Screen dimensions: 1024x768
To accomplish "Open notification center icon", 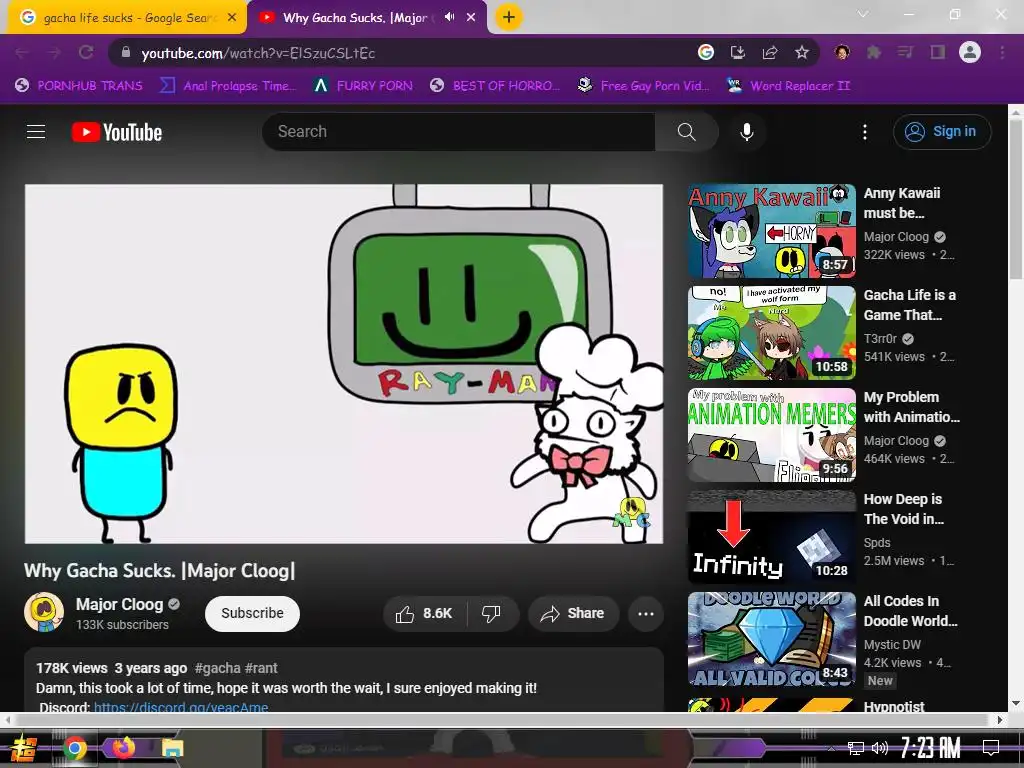I will [x=991, y=748].
